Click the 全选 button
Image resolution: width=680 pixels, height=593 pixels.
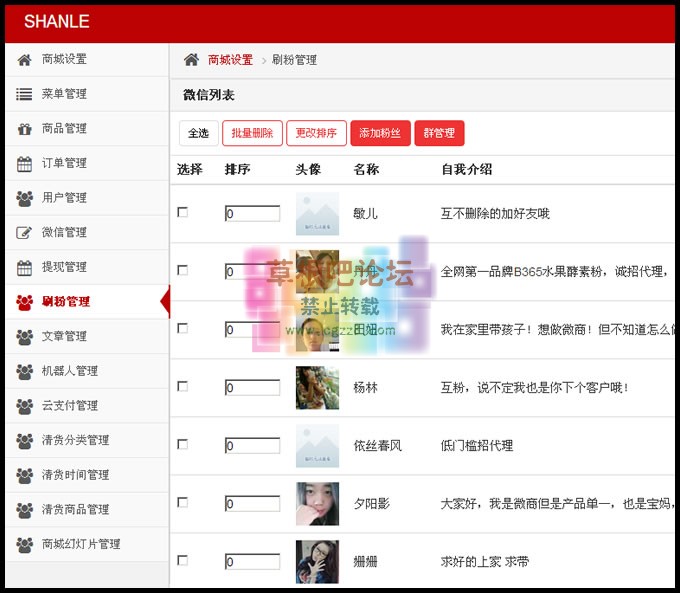point(199,133)
